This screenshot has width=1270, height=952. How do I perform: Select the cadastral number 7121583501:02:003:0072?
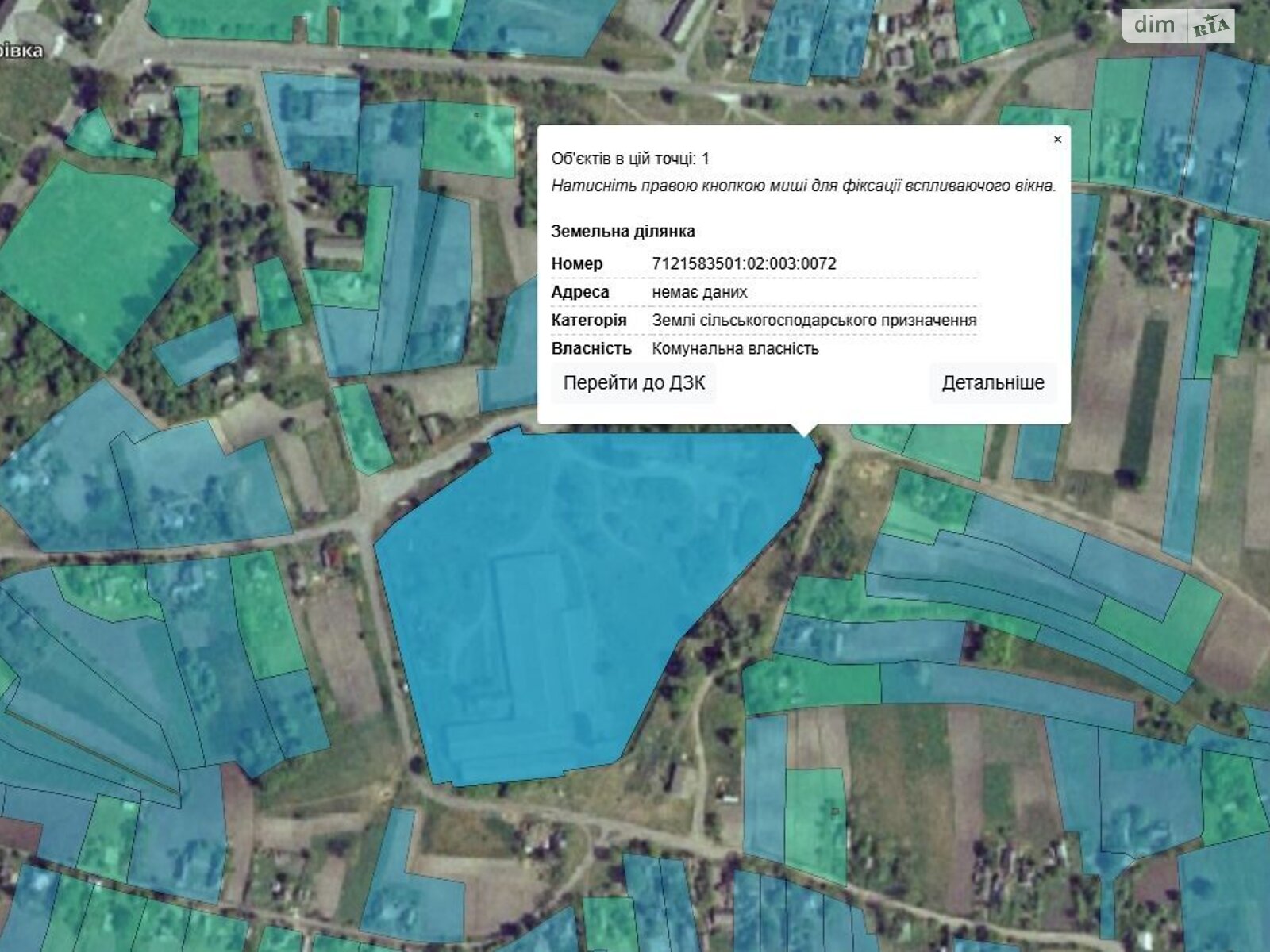[744, 263]
